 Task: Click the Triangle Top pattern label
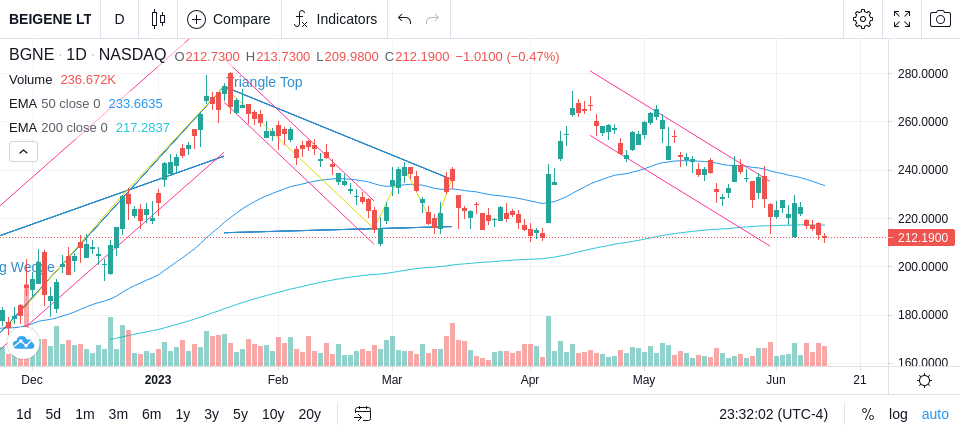[264, 82]
